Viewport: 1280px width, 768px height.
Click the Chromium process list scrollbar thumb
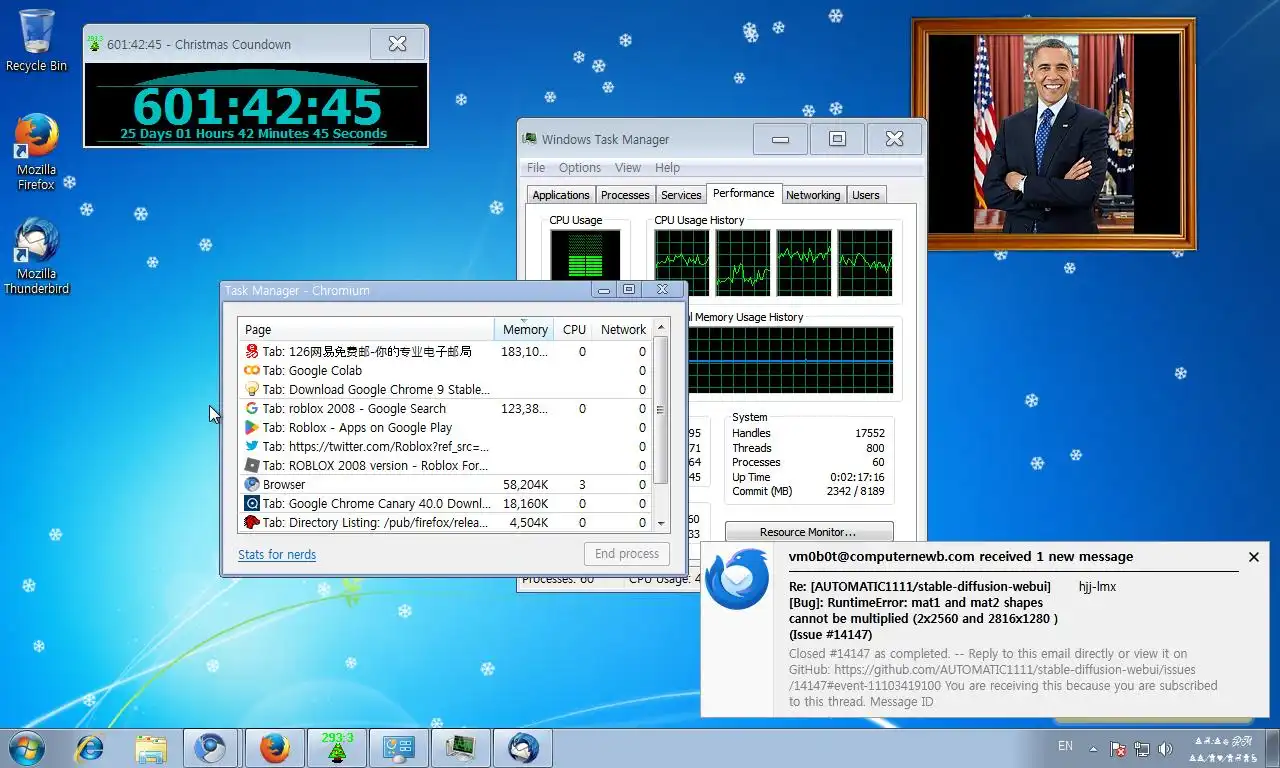point(660,410)
